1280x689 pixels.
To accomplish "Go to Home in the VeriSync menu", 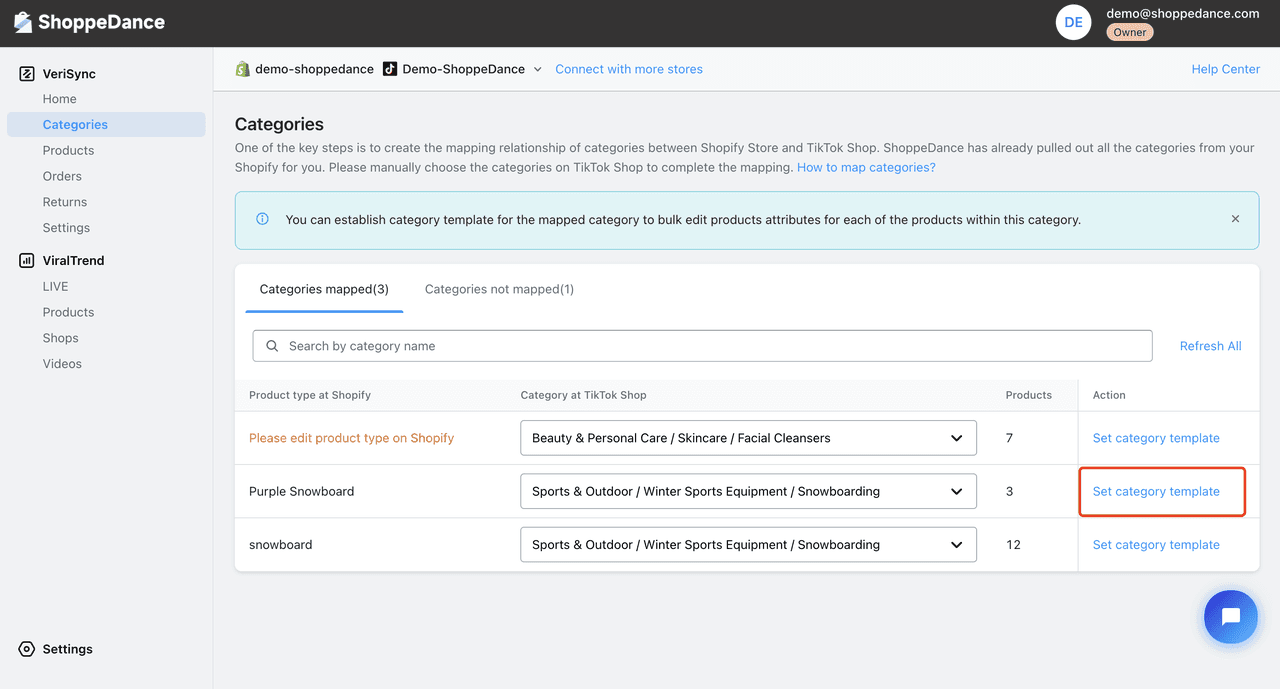I will point(60,99).
